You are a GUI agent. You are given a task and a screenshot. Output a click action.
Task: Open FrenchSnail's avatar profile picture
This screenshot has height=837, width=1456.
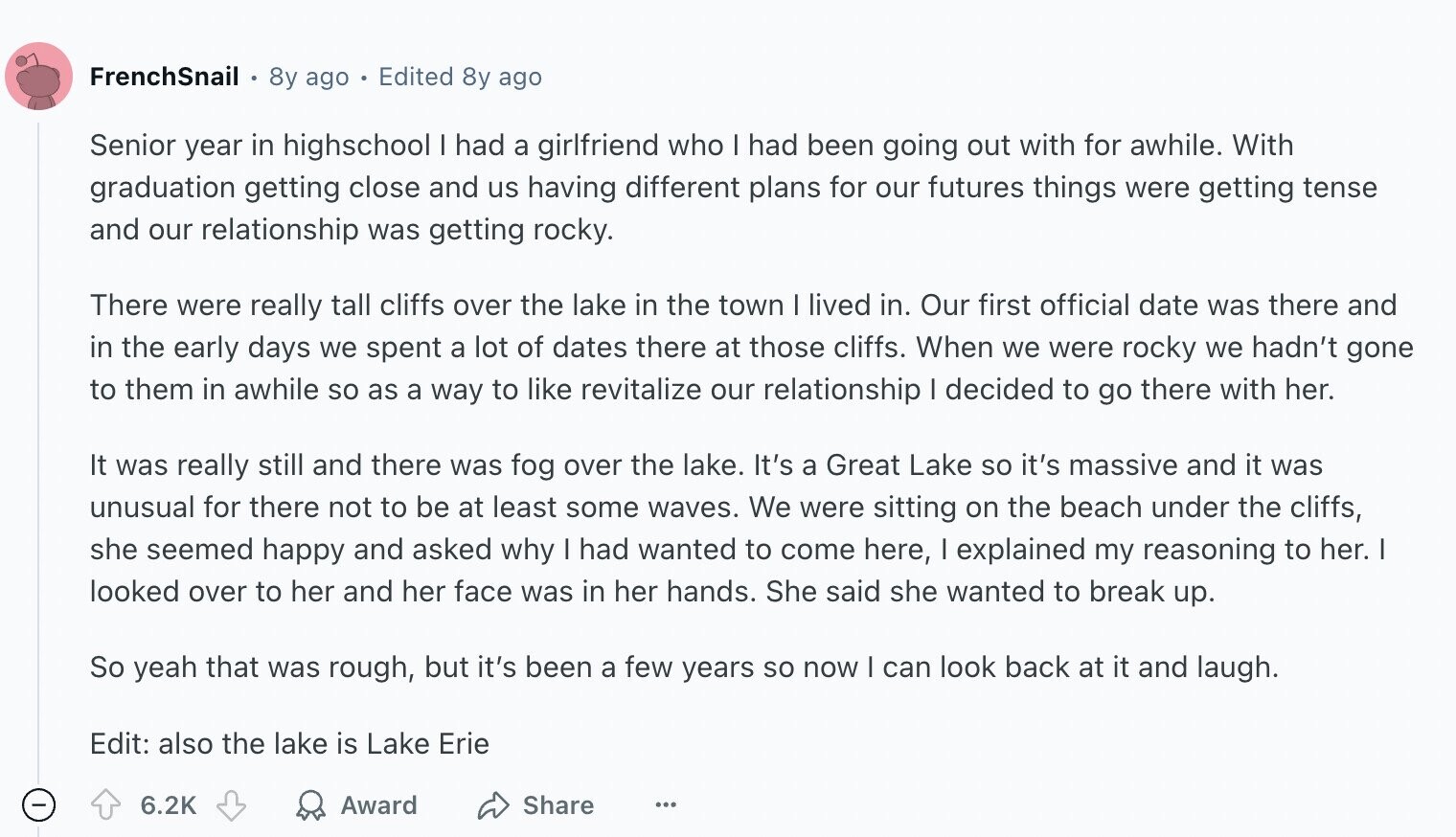(39, 77)
